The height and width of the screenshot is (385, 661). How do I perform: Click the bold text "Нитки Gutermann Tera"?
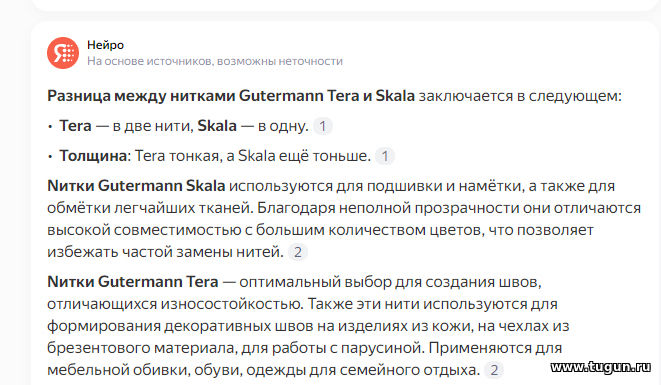133,281
